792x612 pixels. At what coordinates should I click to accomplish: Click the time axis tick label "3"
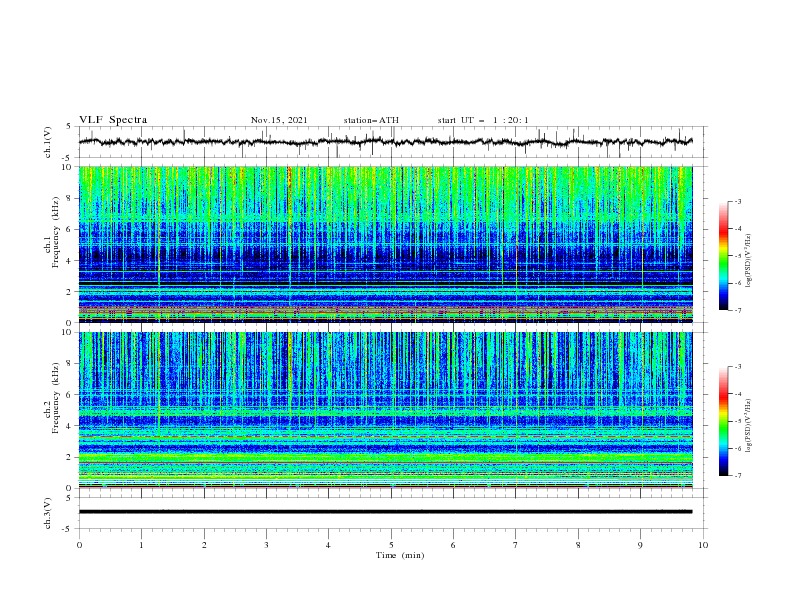(x=266, y=545)
